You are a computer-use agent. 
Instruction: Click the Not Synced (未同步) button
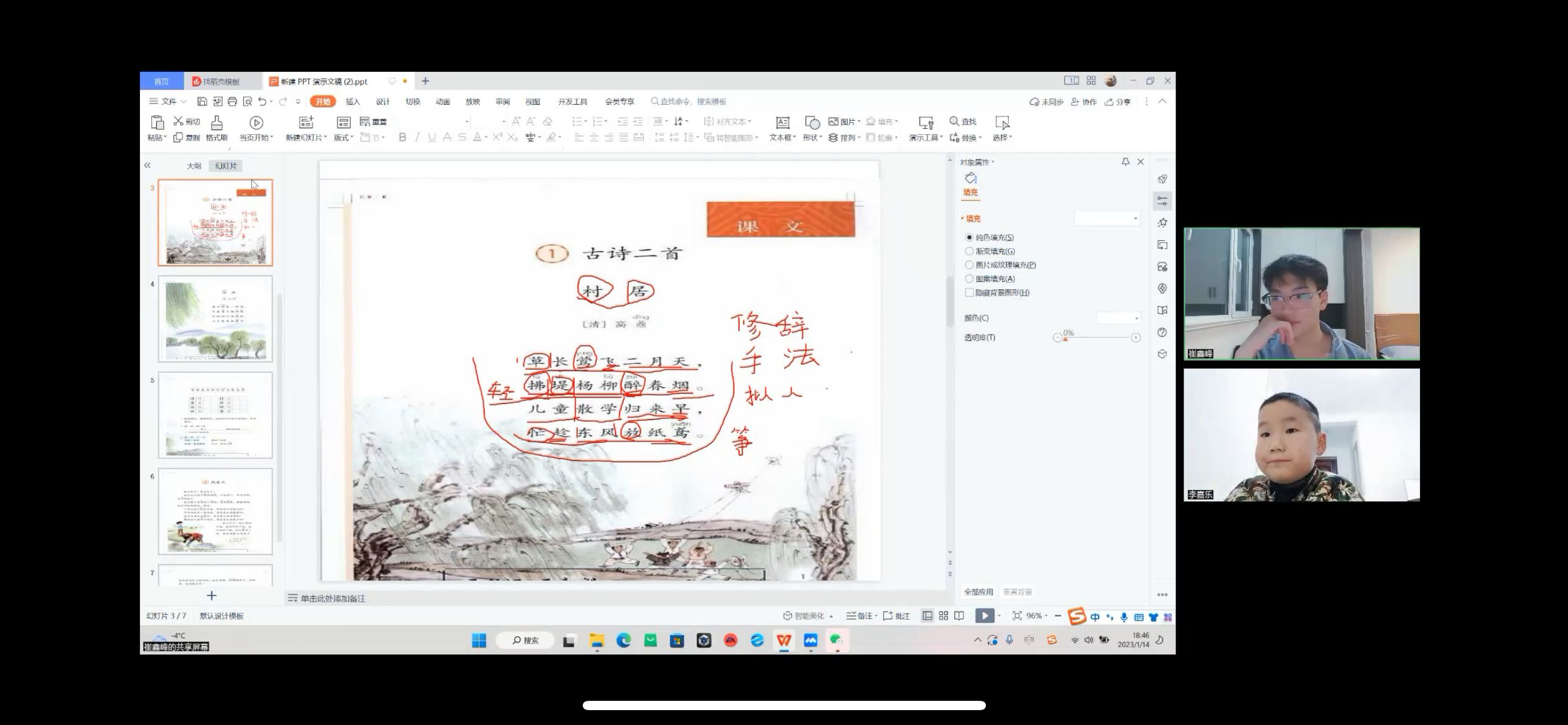coord(1047,102)
